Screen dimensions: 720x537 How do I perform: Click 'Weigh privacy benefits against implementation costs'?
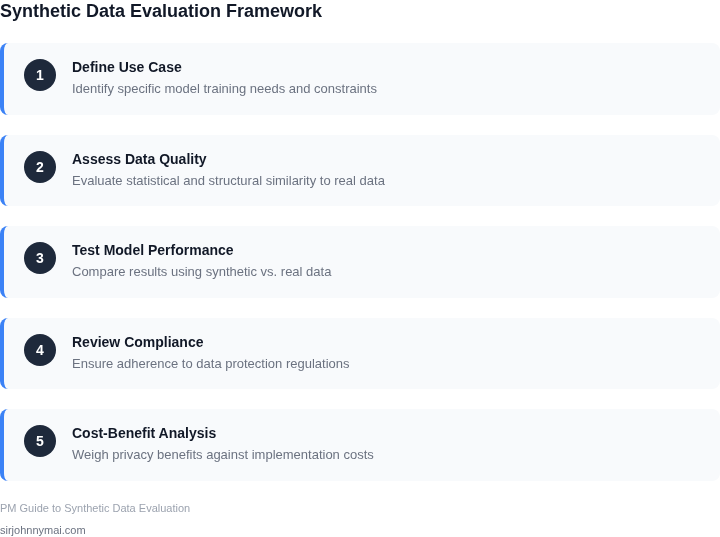pos(223,455)
